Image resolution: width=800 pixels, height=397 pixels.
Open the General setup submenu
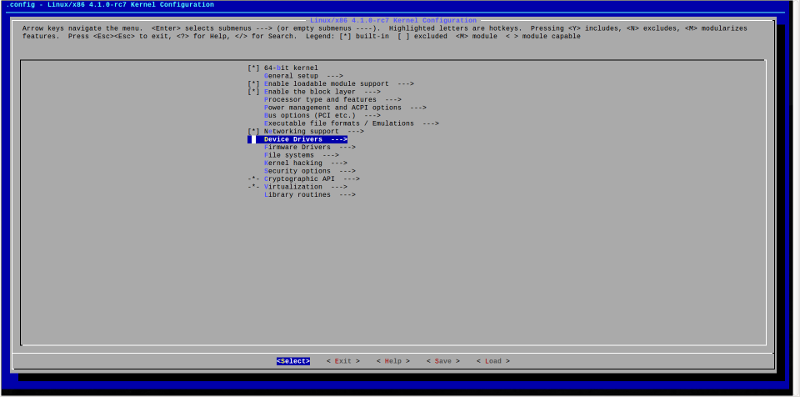(304, 76)
